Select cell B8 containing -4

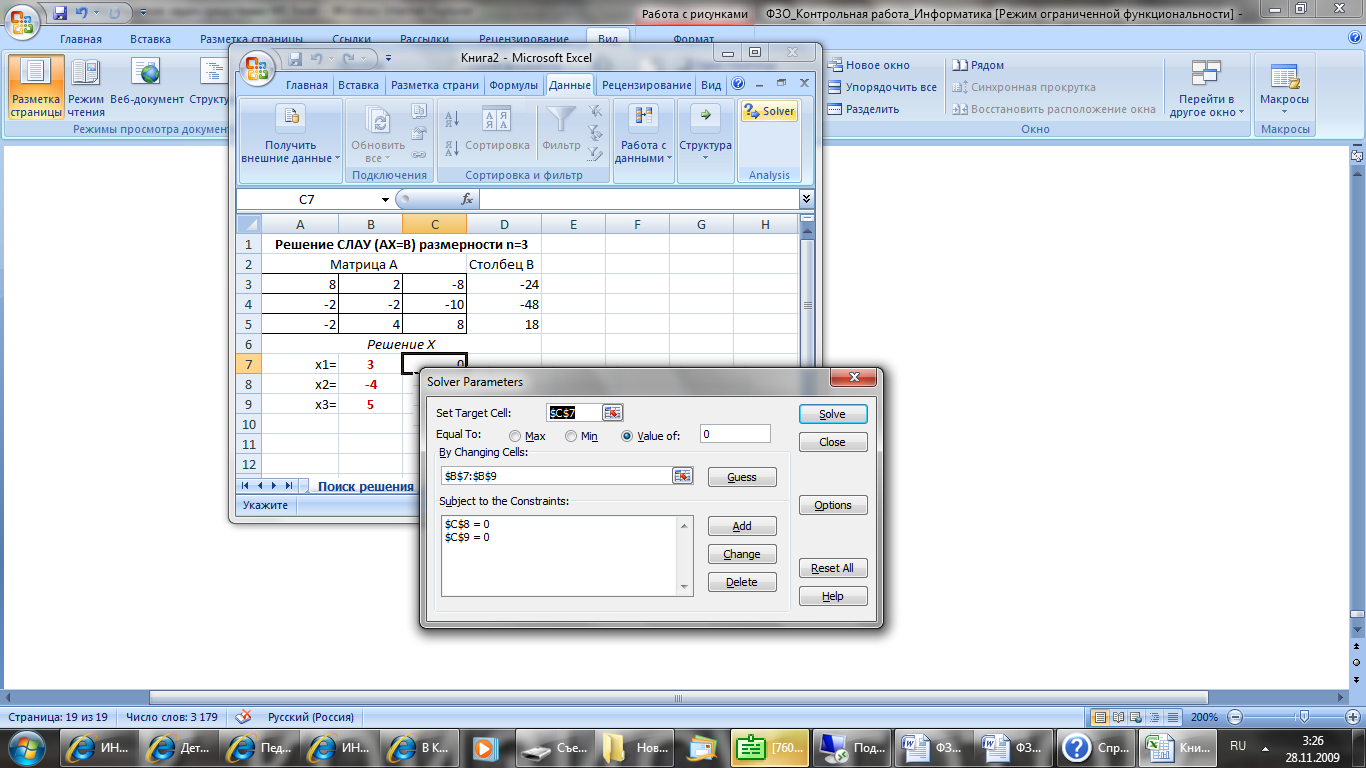[x=370, y=384]
